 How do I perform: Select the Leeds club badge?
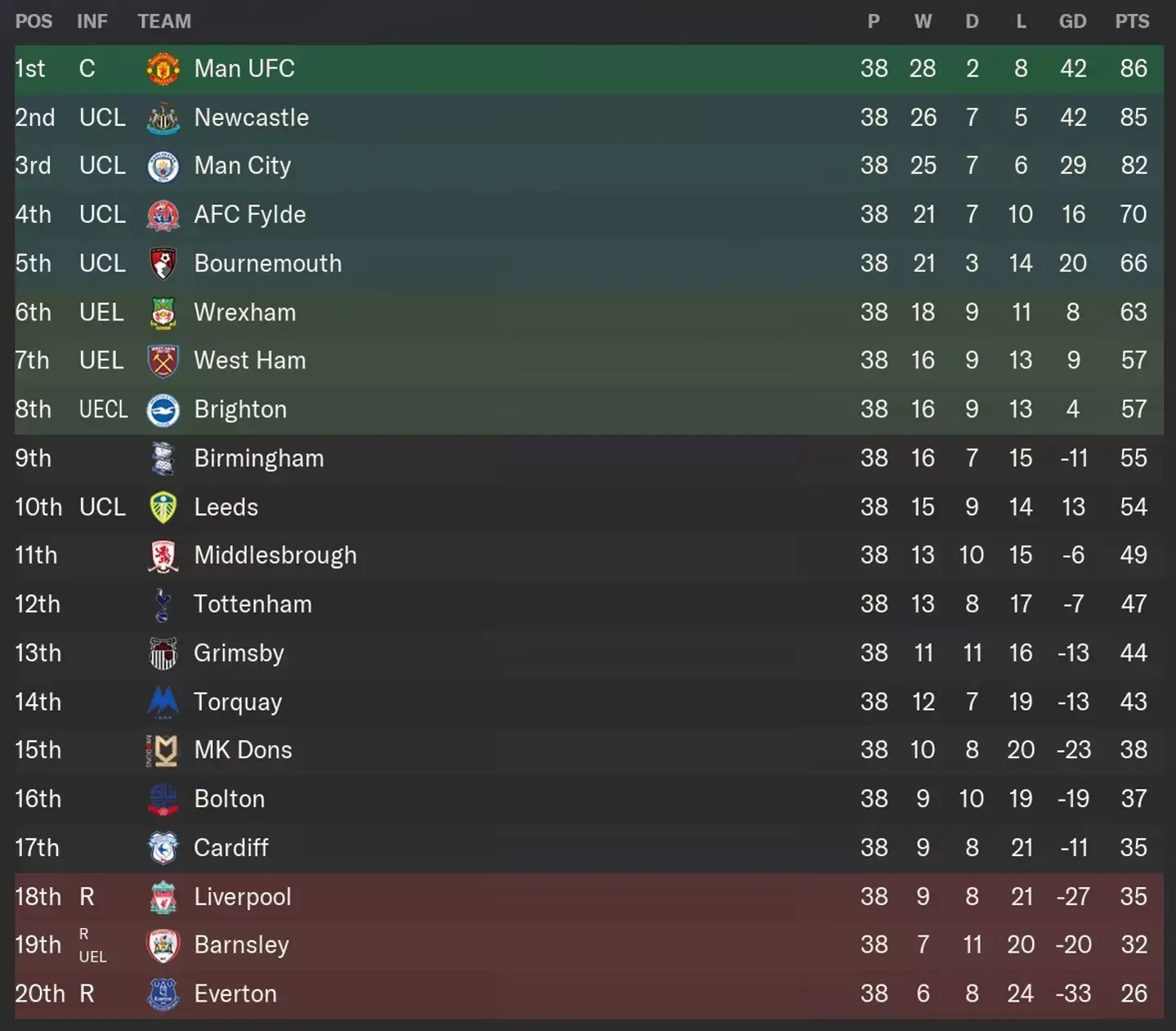(163, 507)
